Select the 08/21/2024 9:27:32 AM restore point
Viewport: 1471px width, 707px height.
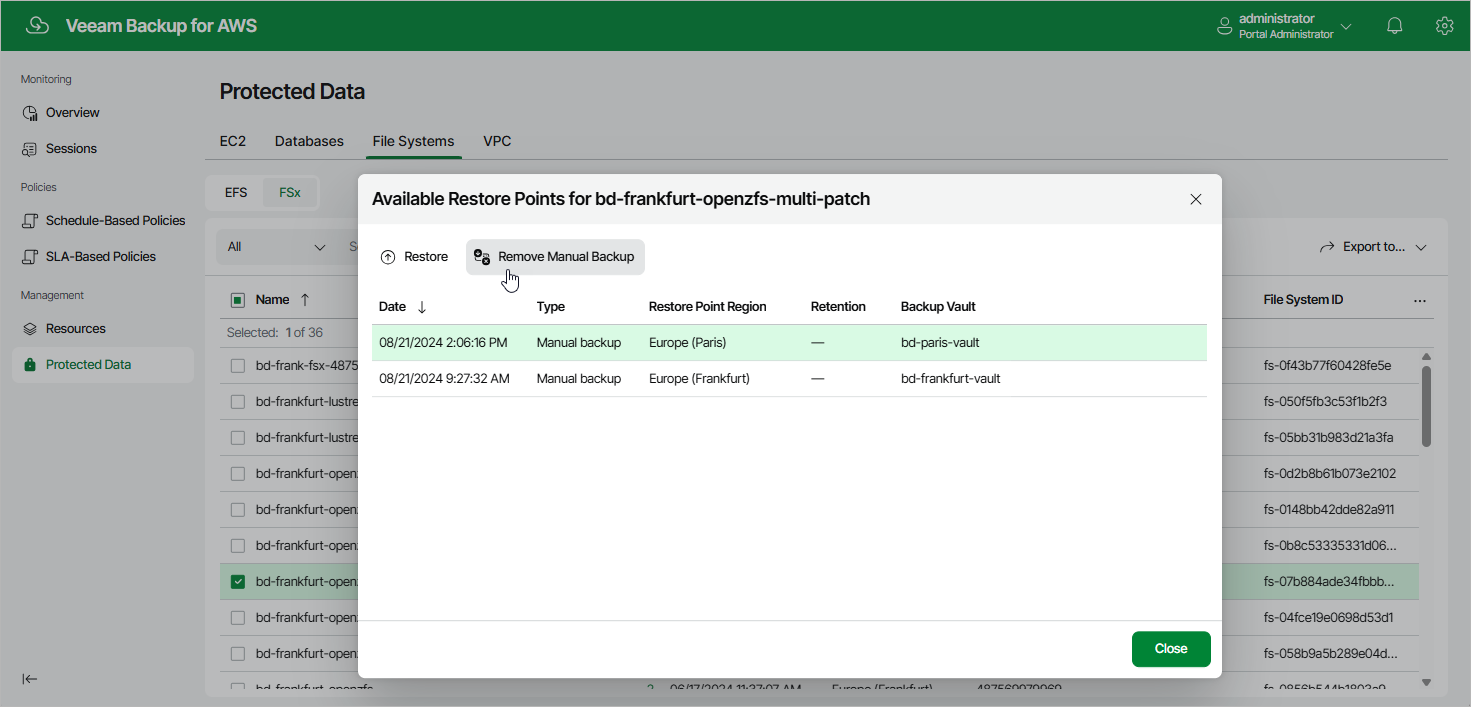click(789, 379)
